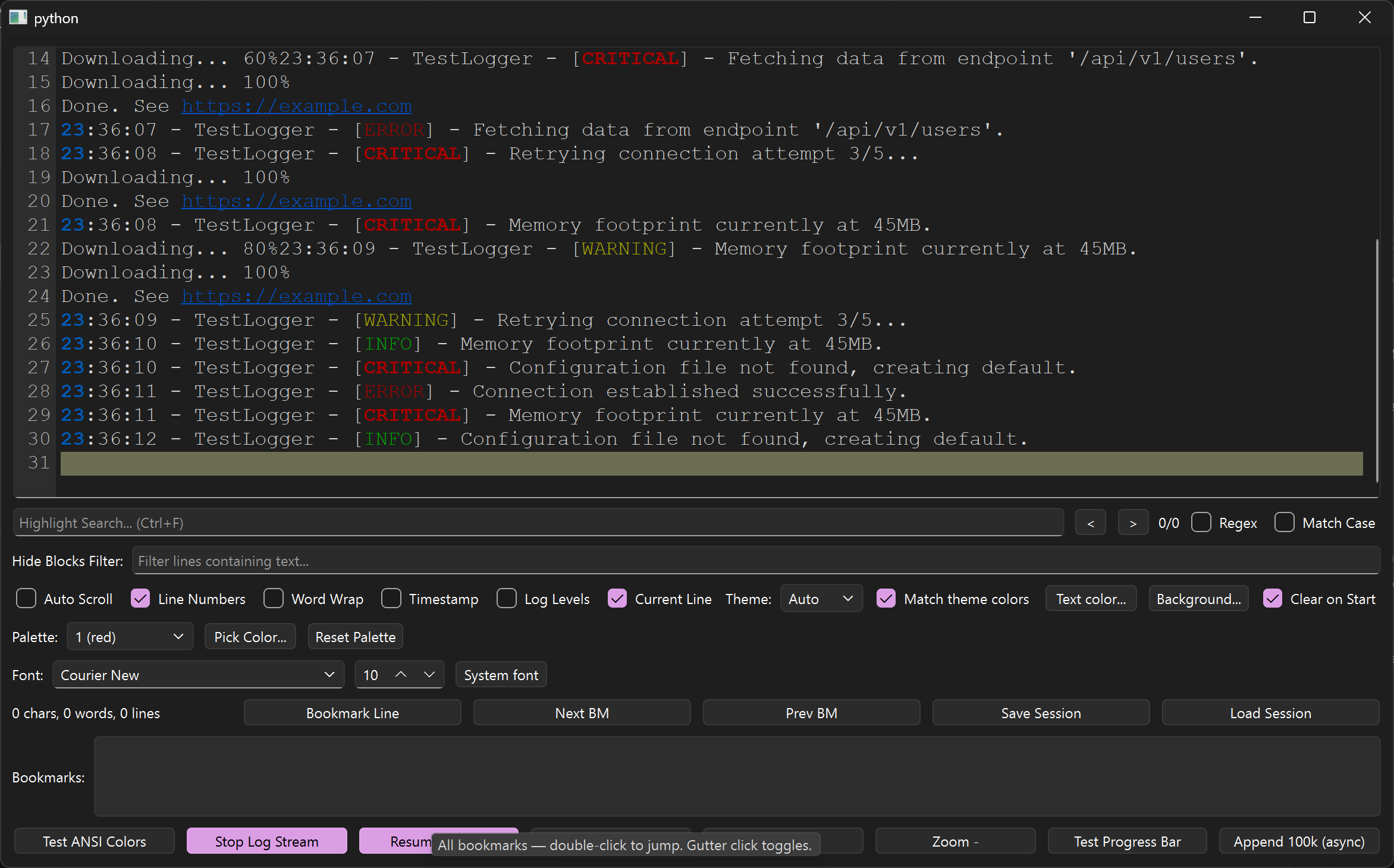Click Append 100k (async) button
The image size is (1394, 868).
[1299, 841]
